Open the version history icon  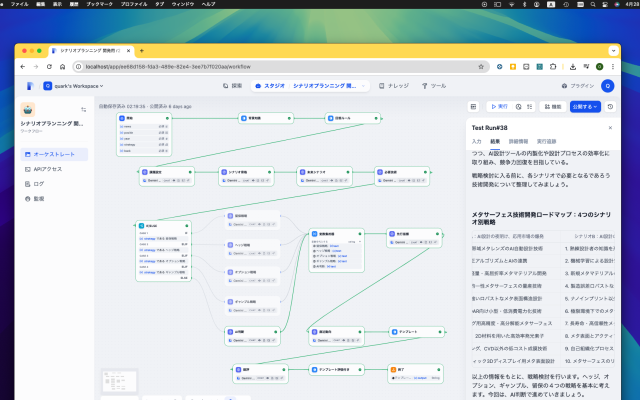(x=610, y=107)
